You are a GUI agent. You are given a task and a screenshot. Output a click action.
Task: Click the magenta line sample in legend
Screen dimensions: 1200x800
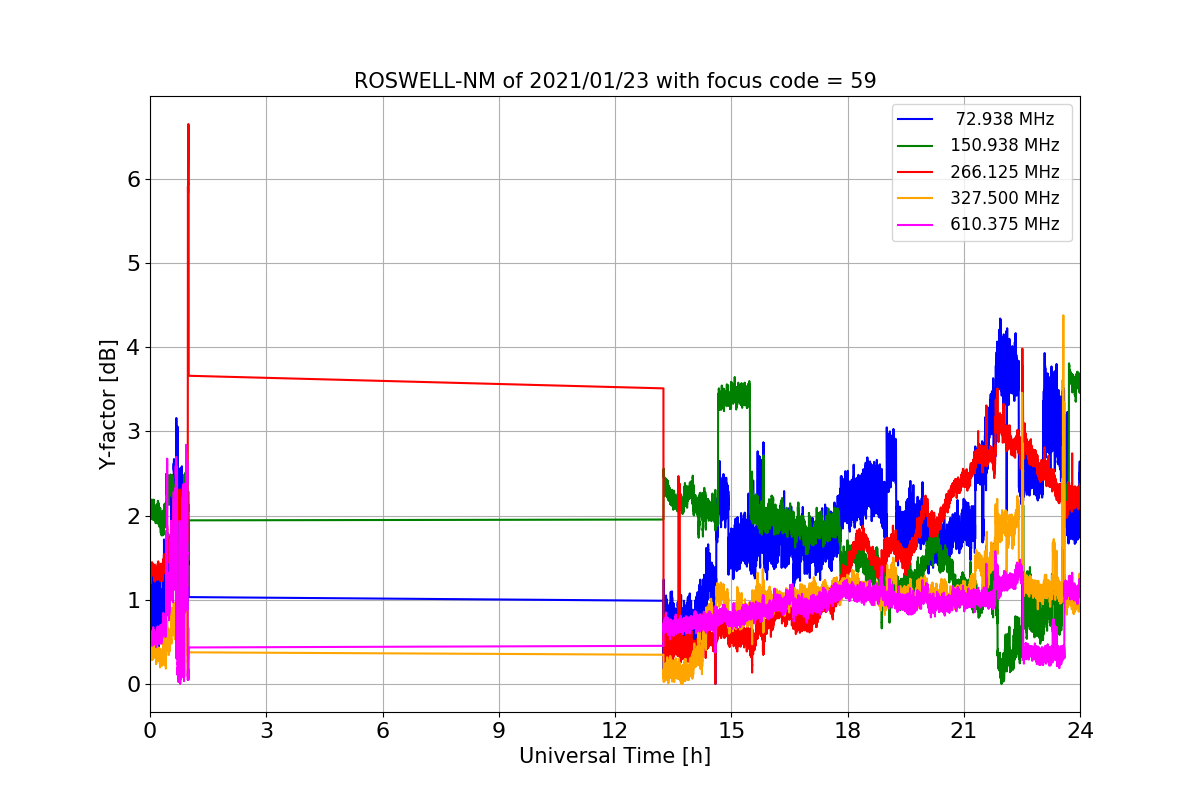(x=916, y=224)
